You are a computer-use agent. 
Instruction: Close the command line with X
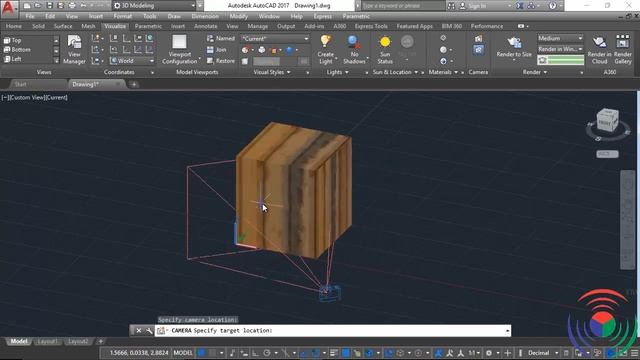pyautogui.click(x=138, y=331)
